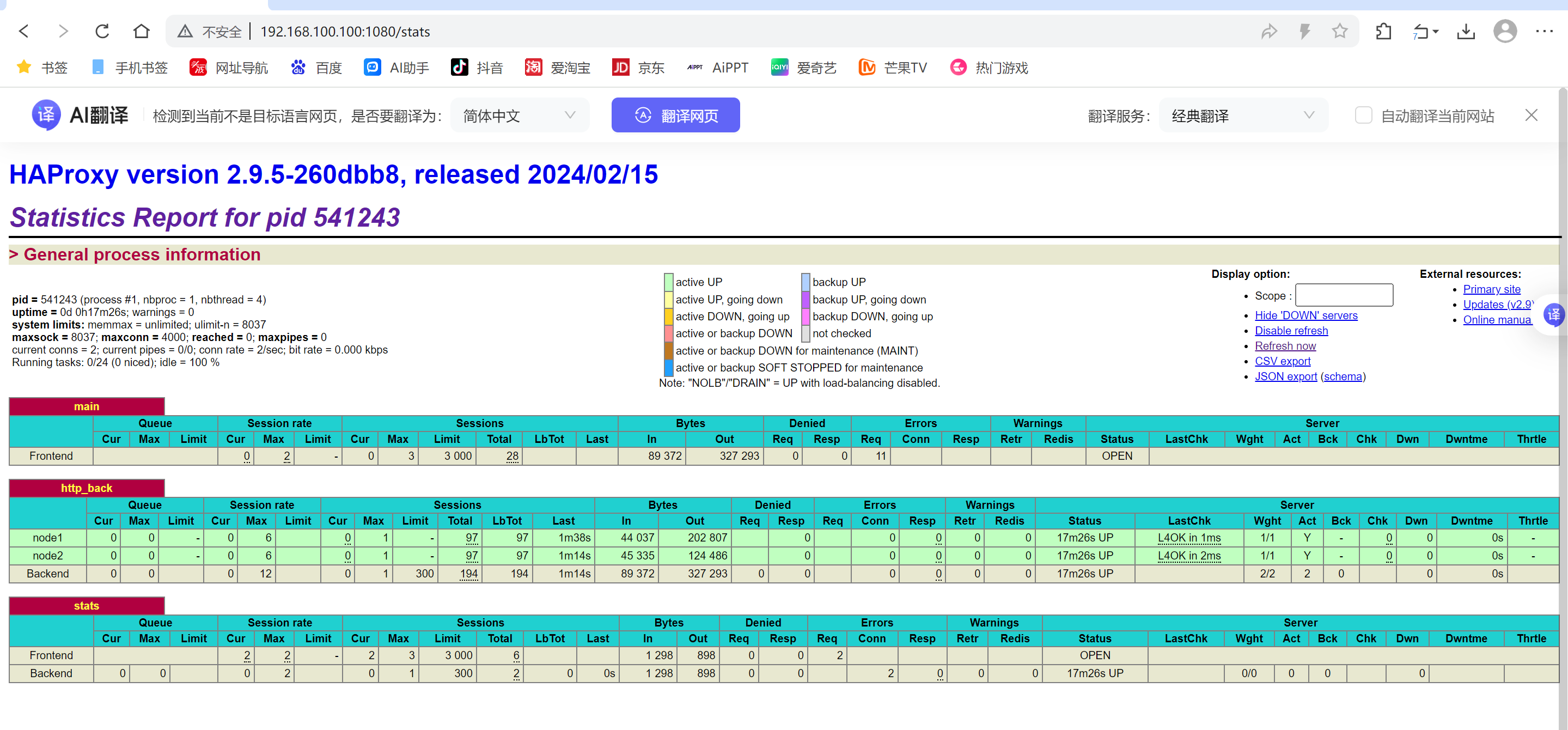
Task: Open the Primary site link
Action: 1491,289
